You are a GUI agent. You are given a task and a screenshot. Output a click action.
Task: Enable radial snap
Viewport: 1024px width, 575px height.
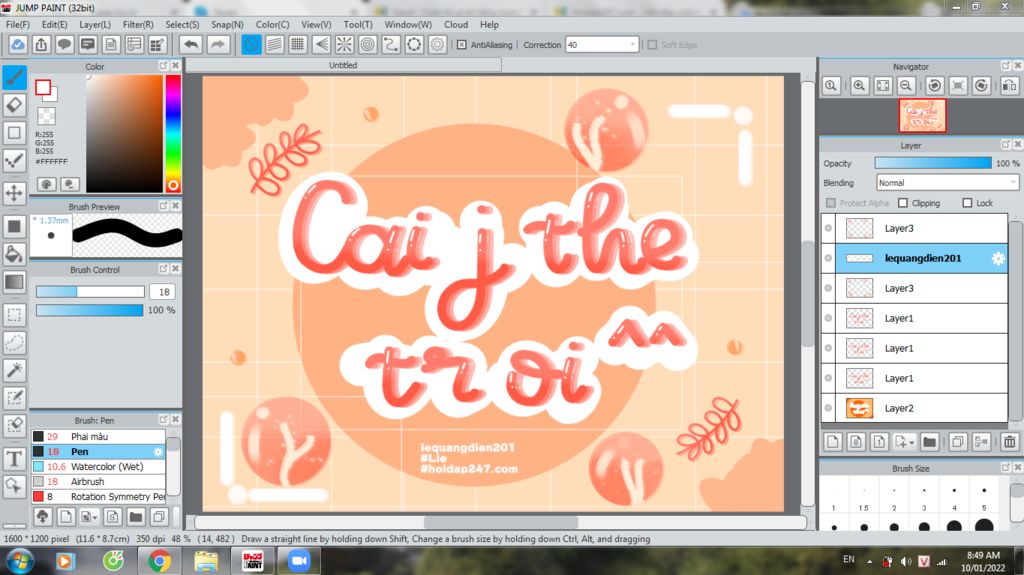[344, 44]
